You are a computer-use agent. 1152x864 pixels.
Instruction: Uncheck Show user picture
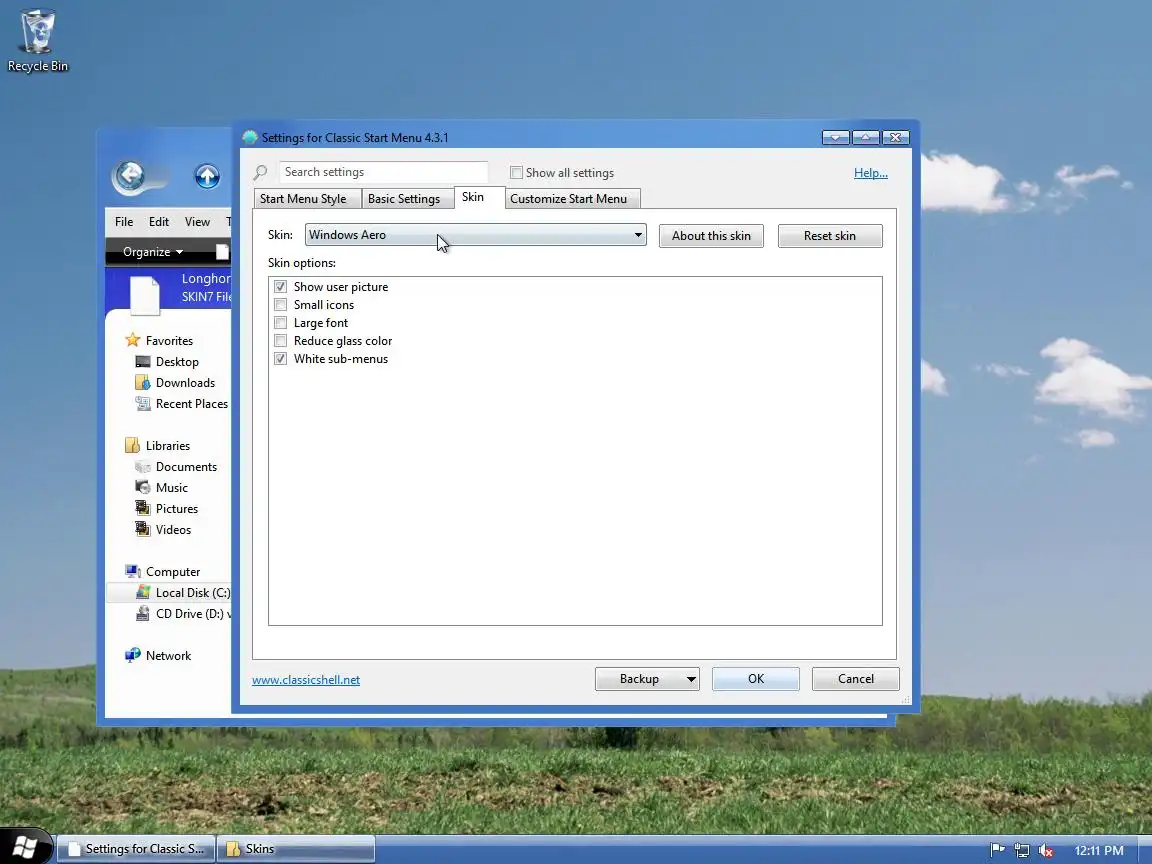click(x=281, y=287)
